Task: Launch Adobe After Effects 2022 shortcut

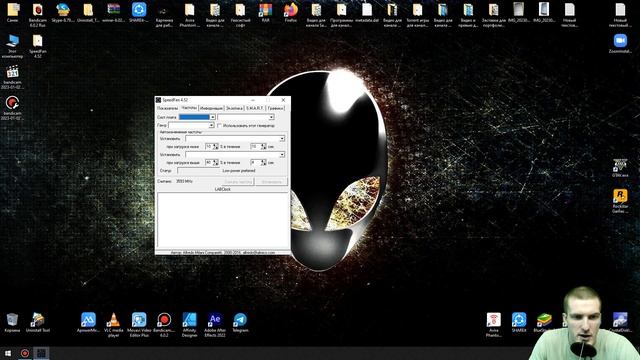Action: click(x=215, y=324)
